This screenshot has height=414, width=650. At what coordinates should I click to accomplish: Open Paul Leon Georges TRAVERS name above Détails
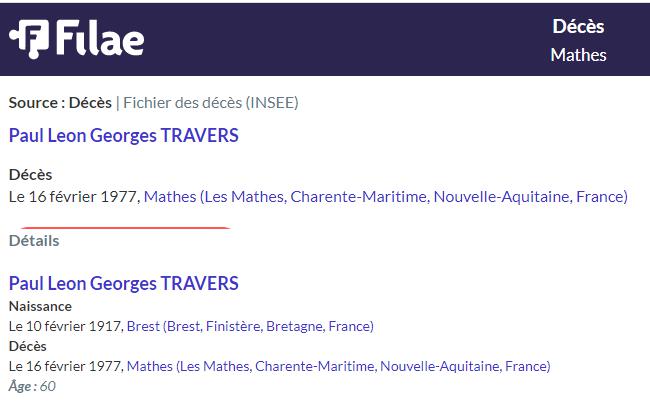coord(124,136)
